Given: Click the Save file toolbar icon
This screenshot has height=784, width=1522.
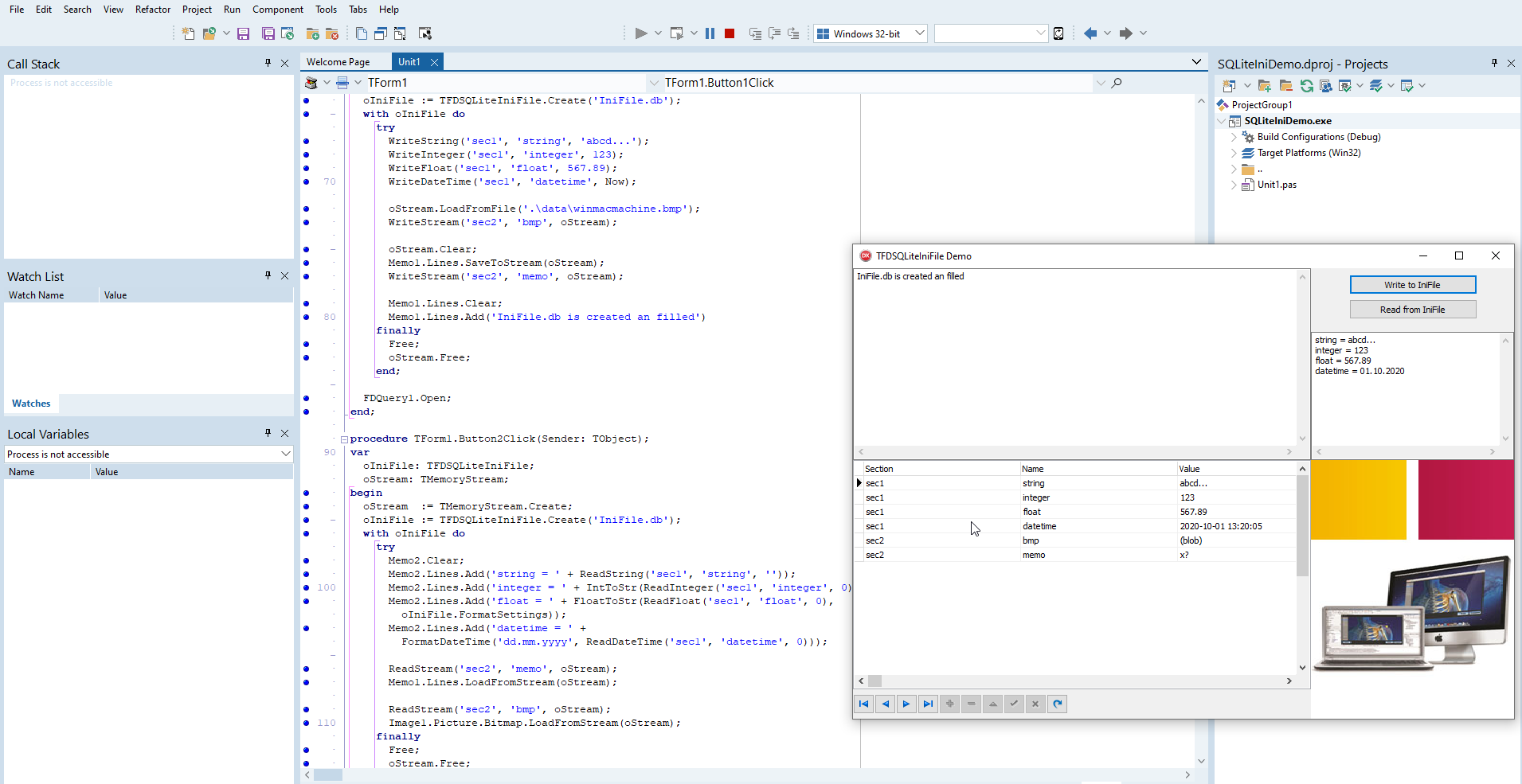Looking at the screenshot, I should tap(244, 33).
